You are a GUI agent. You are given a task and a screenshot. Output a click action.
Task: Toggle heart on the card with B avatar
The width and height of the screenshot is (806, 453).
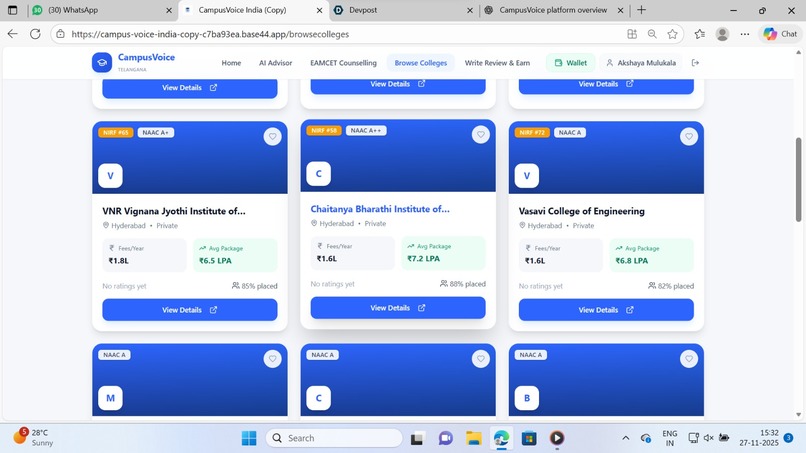click(x=689, y=359)
